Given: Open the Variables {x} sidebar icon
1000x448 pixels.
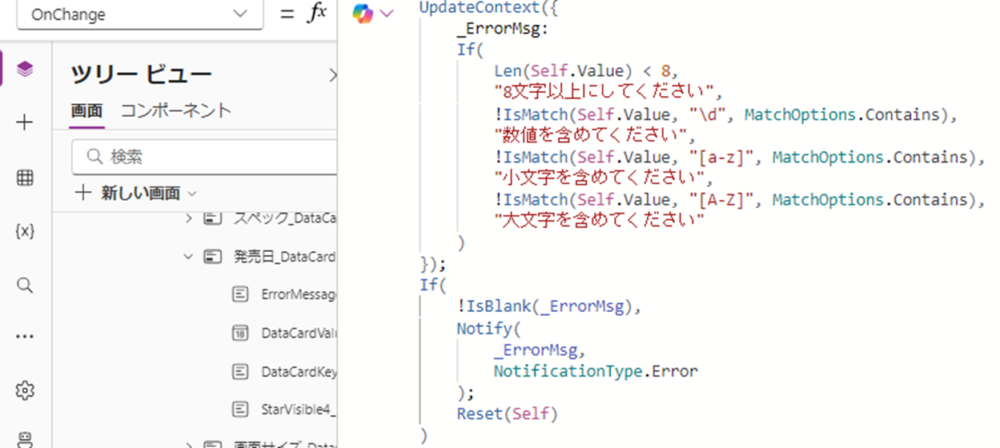Looking at the screenshot, I should [x=24, y=232].
